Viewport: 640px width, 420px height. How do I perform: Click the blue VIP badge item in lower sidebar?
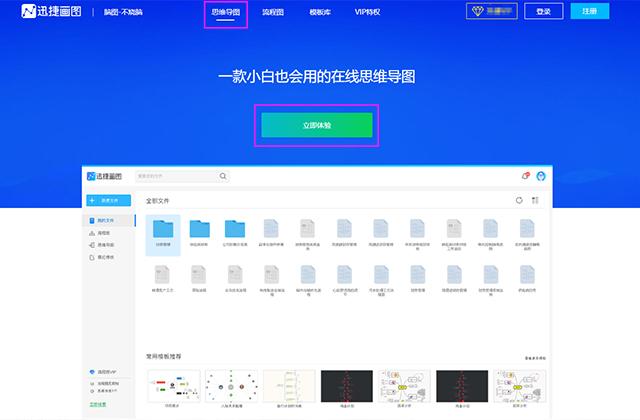pos(103,372)
